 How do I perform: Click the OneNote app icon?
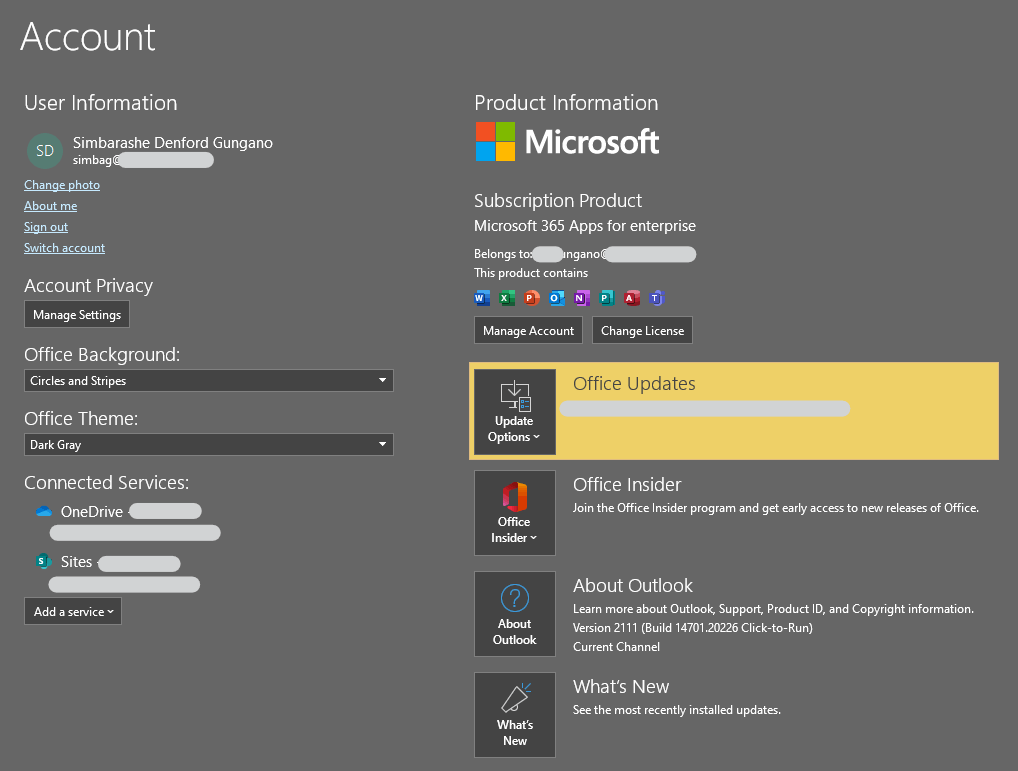tap(581, 298)
